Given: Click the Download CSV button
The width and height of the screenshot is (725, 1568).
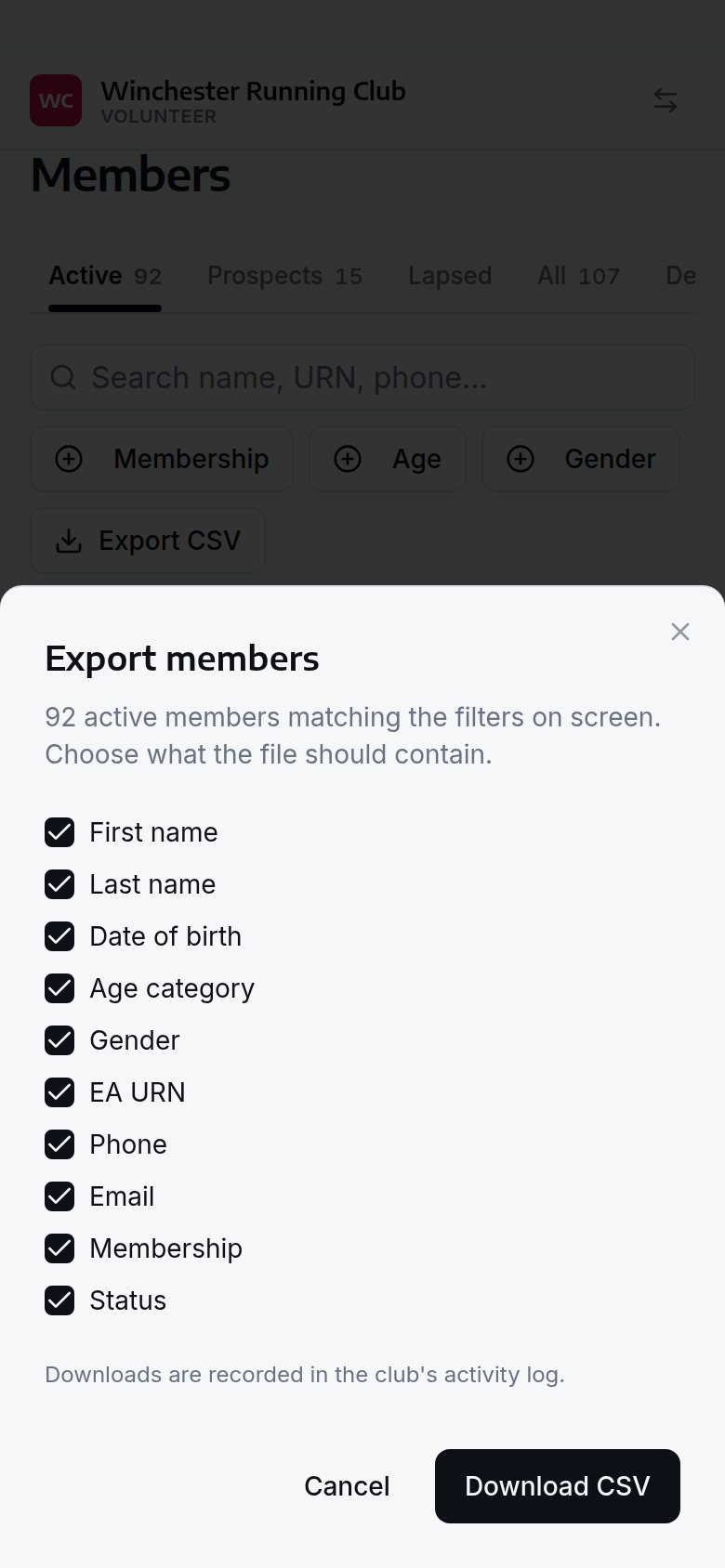Looking at the screenshot, I should (558, 1486).
